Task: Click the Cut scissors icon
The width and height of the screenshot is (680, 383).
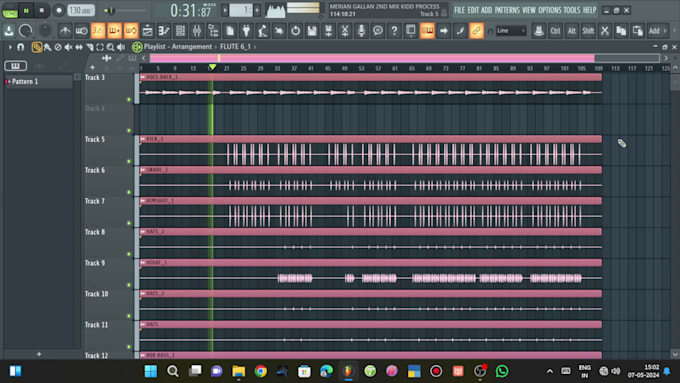Action: [x=605, y=31]
